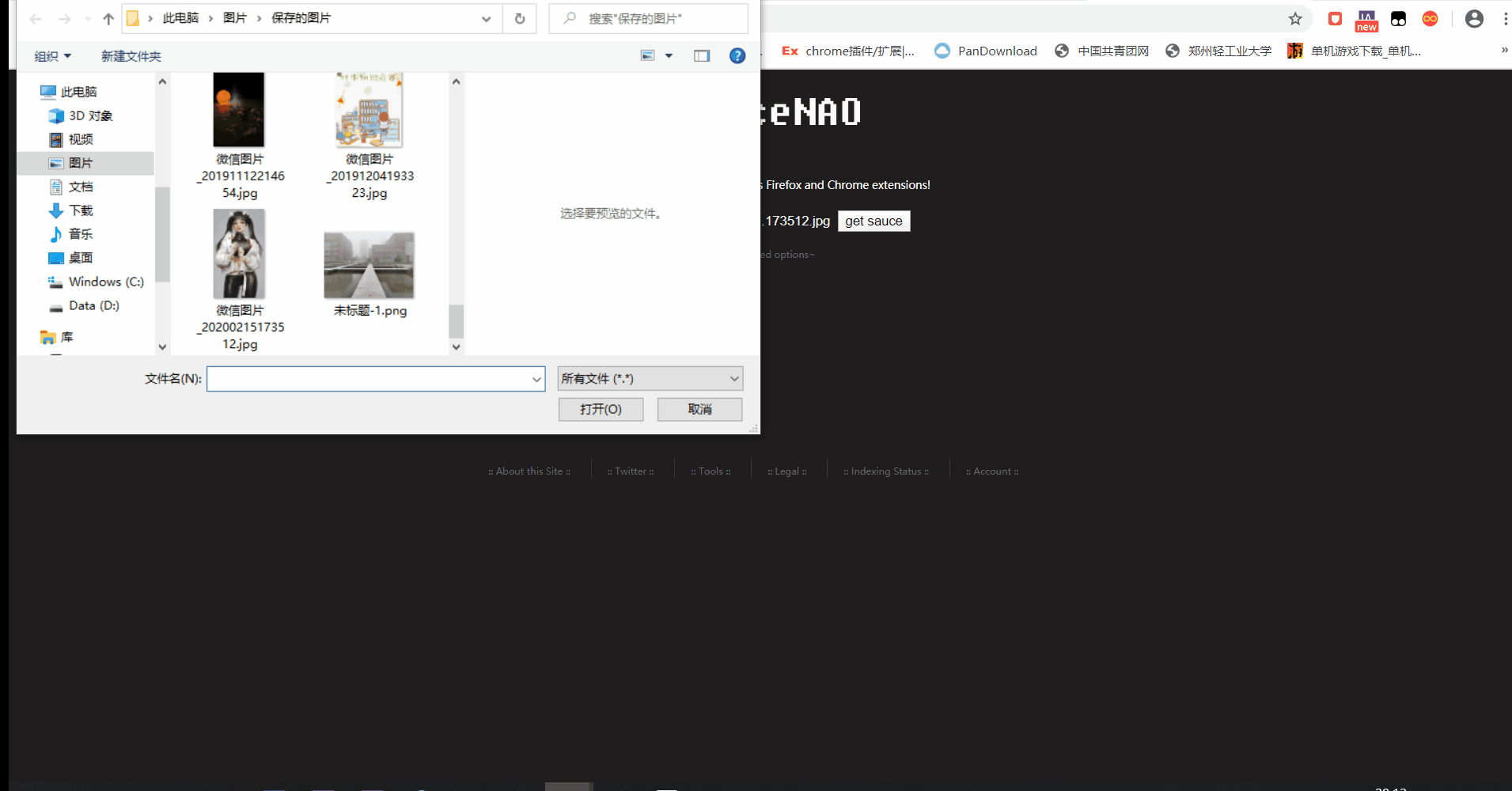Open the Indexing Status footer link
The height and width of the screenshot is (791, 1512).
pos(886,471)
